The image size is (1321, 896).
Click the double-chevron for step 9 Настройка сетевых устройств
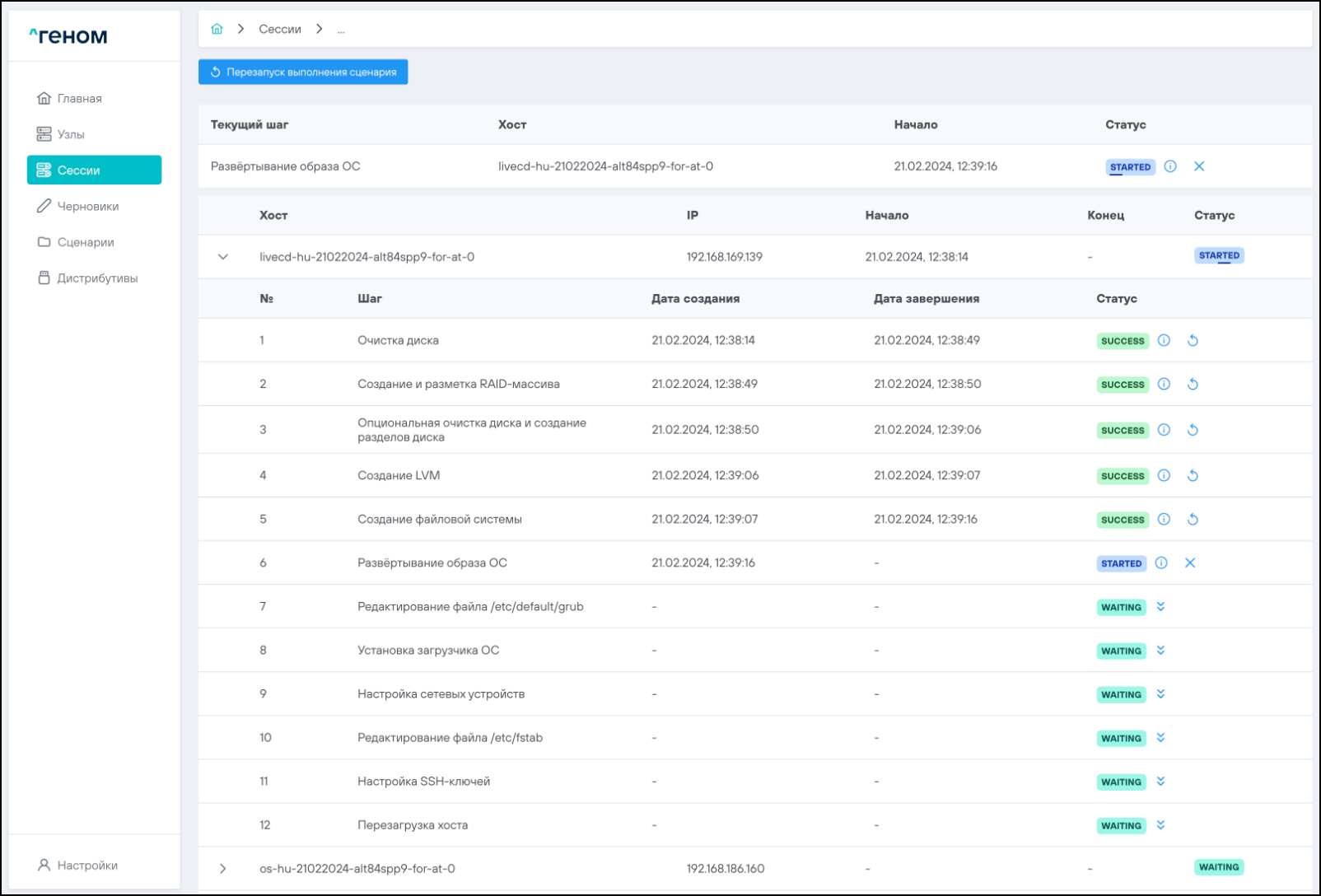(x=1160, y=694)
